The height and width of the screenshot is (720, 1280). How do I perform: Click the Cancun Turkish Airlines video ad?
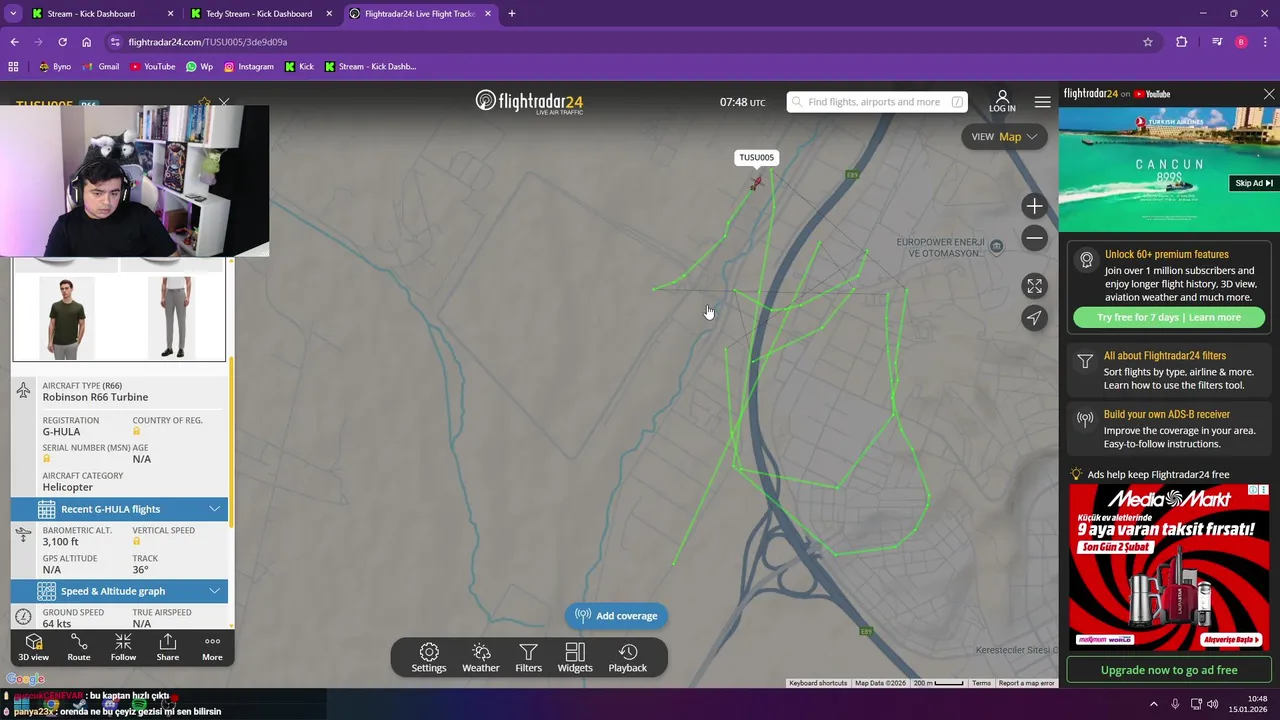[1169, 169]
